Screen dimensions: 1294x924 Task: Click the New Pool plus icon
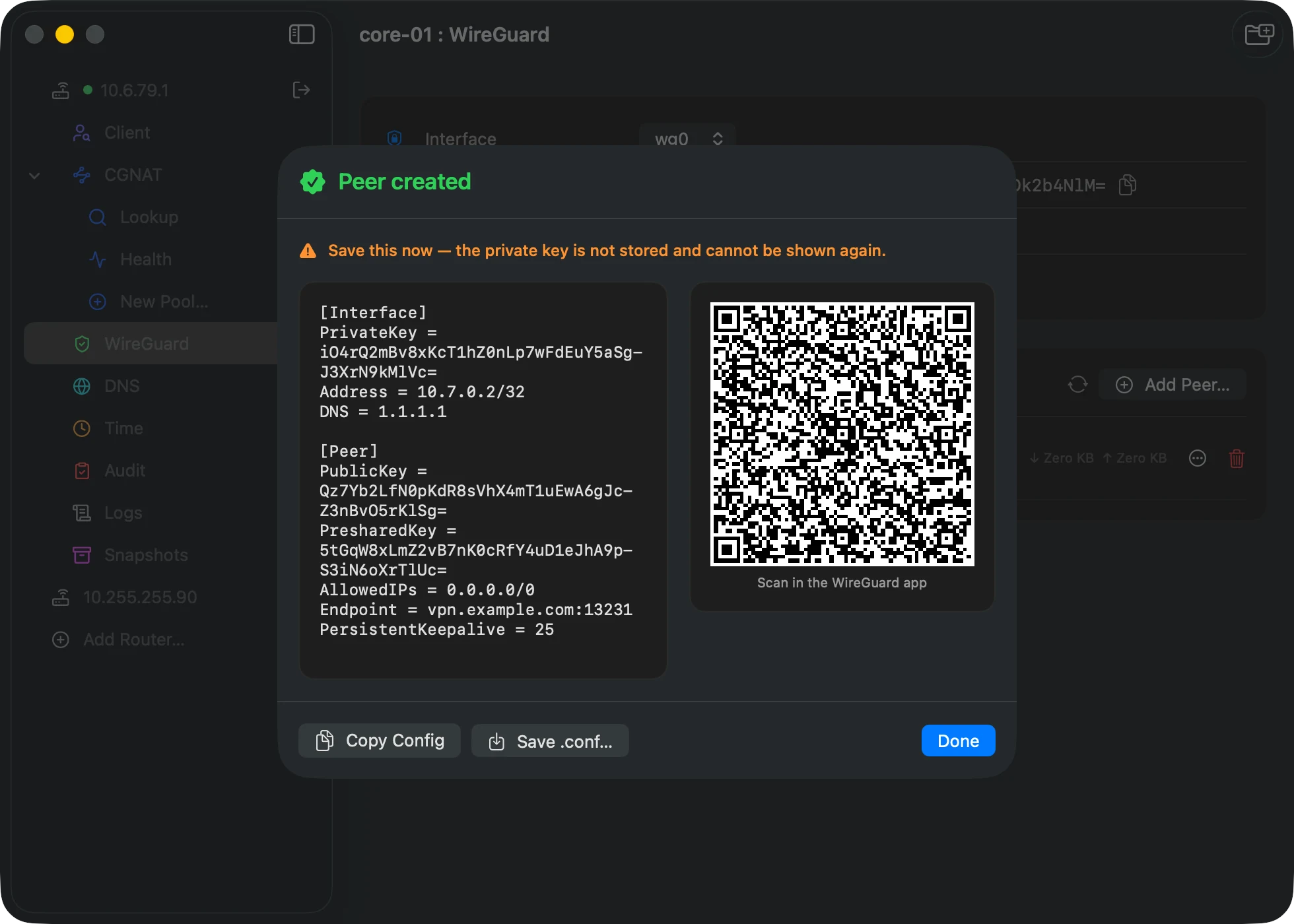point(97,302)
